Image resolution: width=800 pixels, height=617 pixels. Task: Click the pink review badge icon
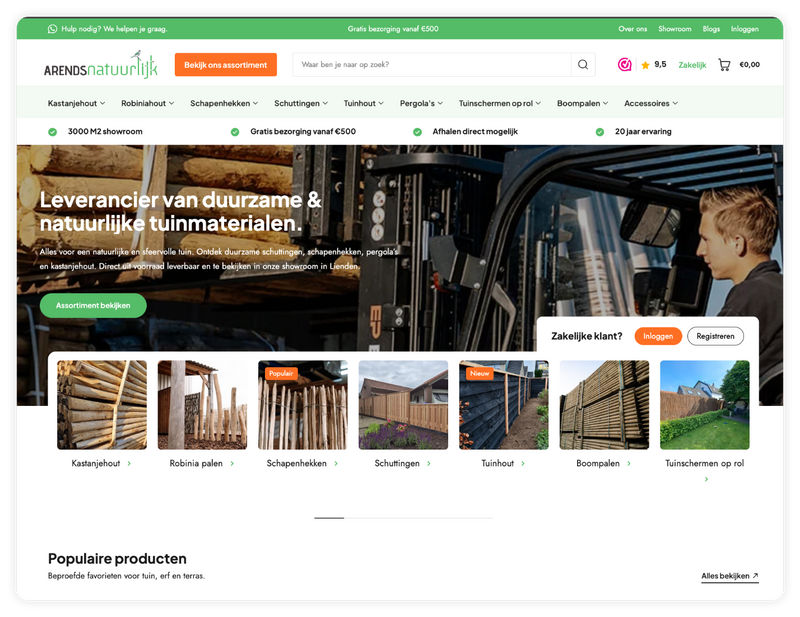[x=624, y=65]
